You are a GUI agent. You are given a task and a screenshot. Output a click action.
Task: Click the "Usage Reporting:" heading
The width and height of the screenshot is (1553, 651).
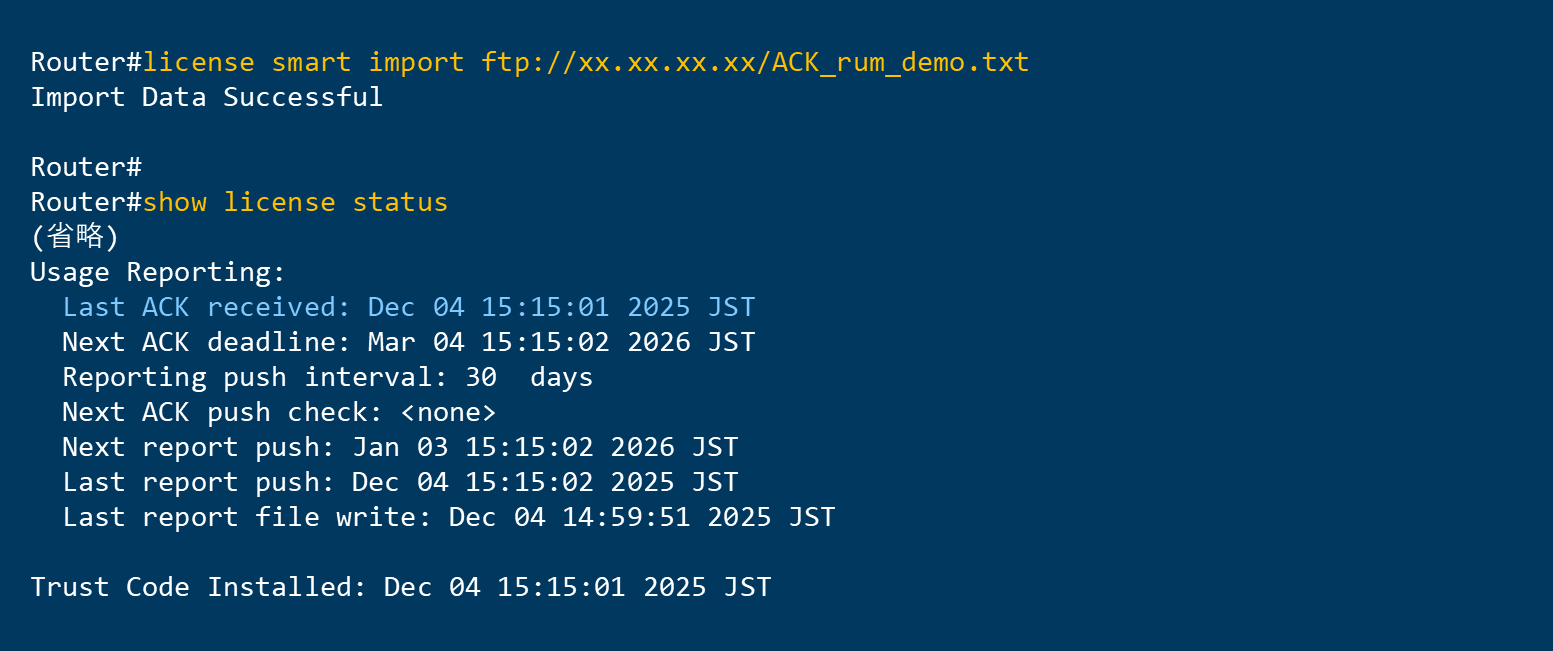pyautogui.click(x=158, y=272)
